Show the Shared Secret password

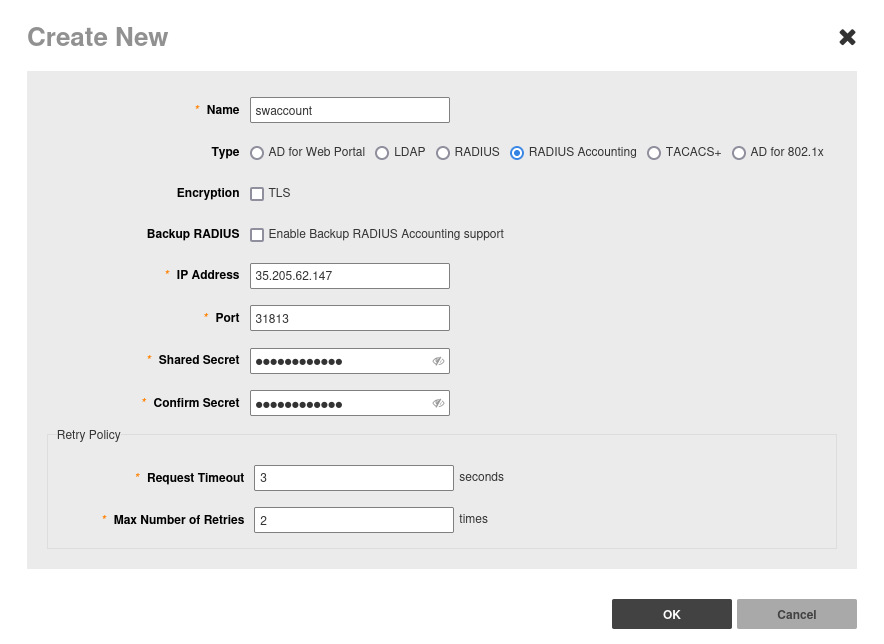click(438, 361)
